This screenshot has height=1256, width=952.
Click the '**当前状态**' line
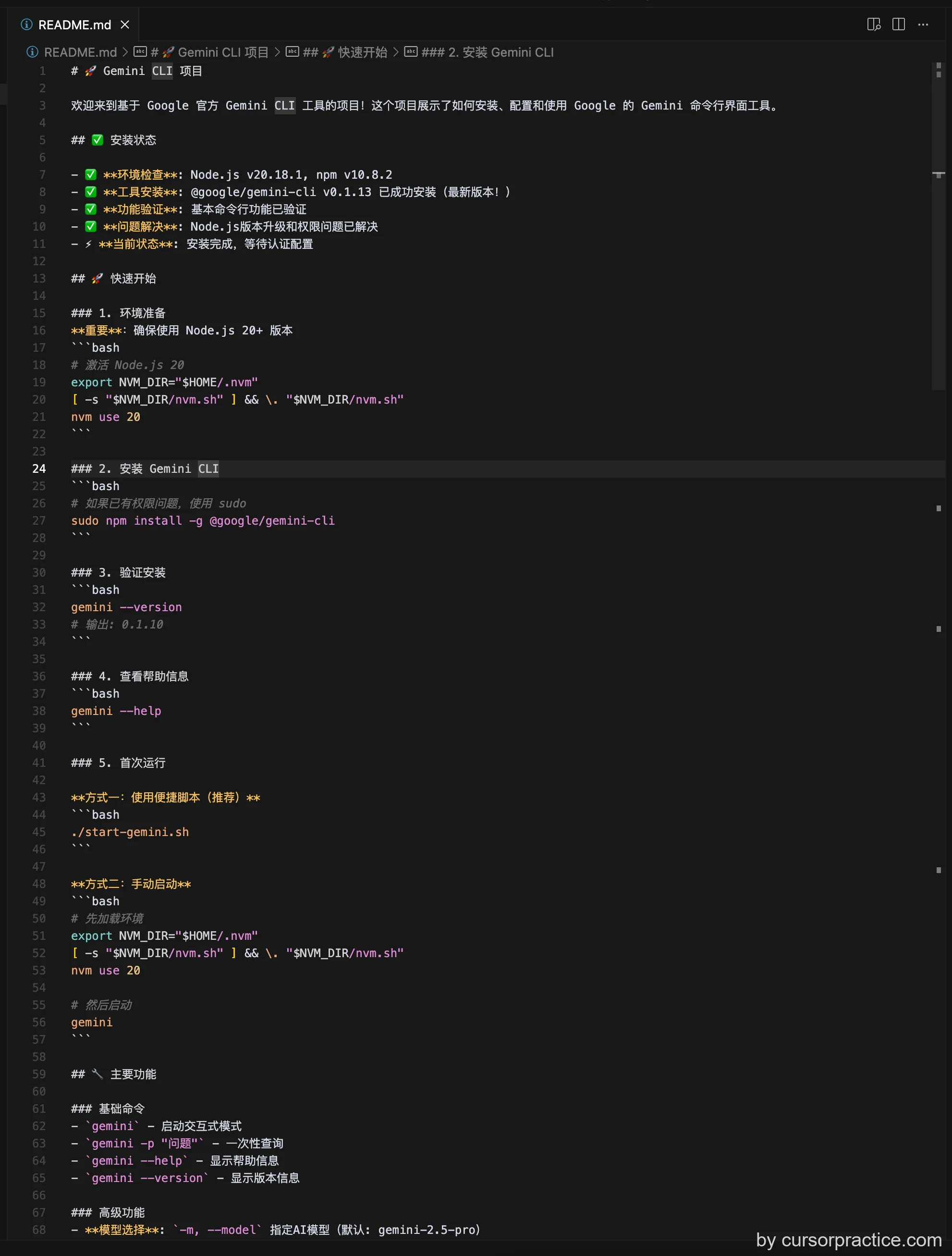click(x=192, y=244)
